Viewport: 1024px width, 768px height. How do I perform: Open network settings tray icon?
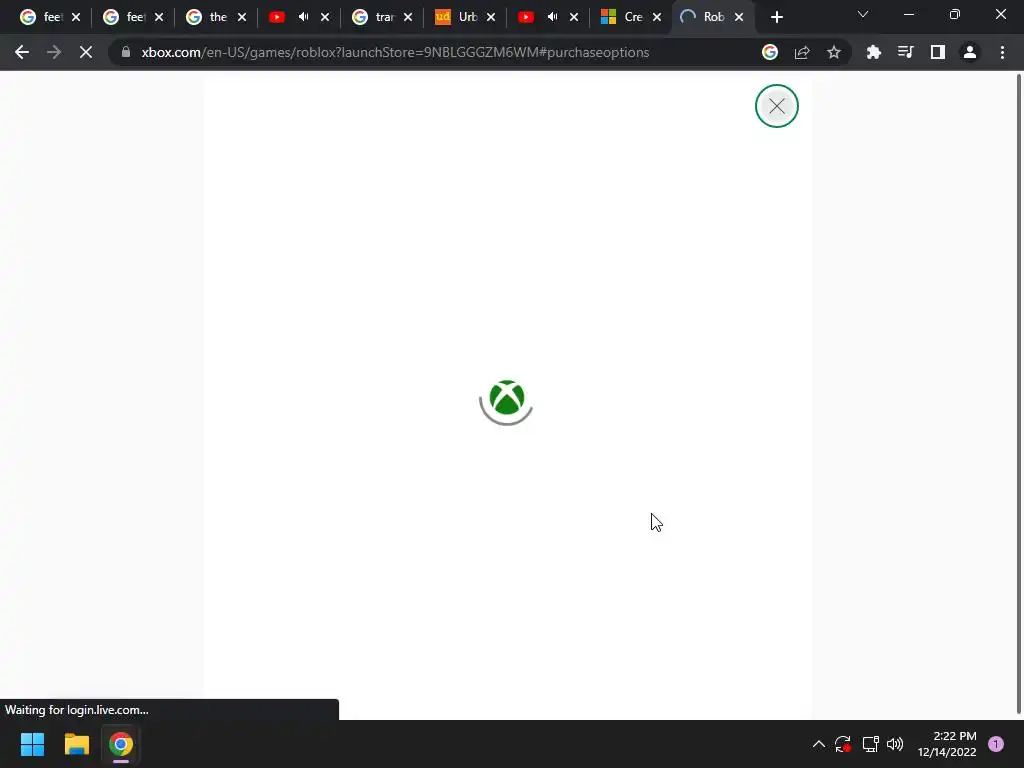870,744
